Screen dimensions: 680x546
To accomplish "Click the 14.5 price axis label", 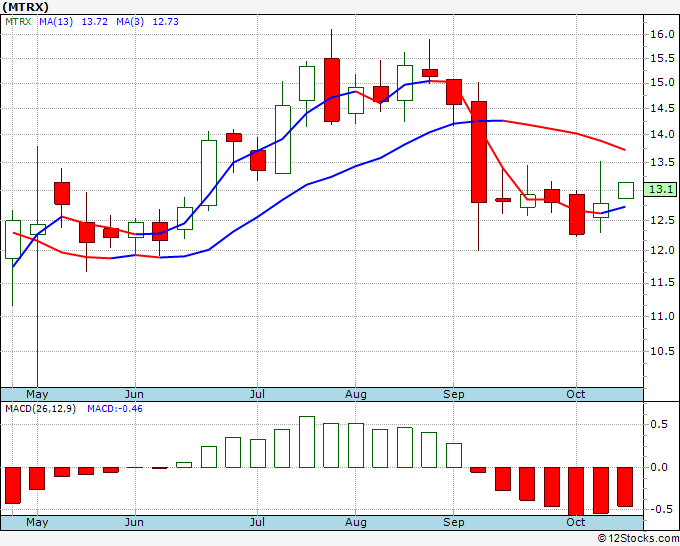I will tap(662, 108).
